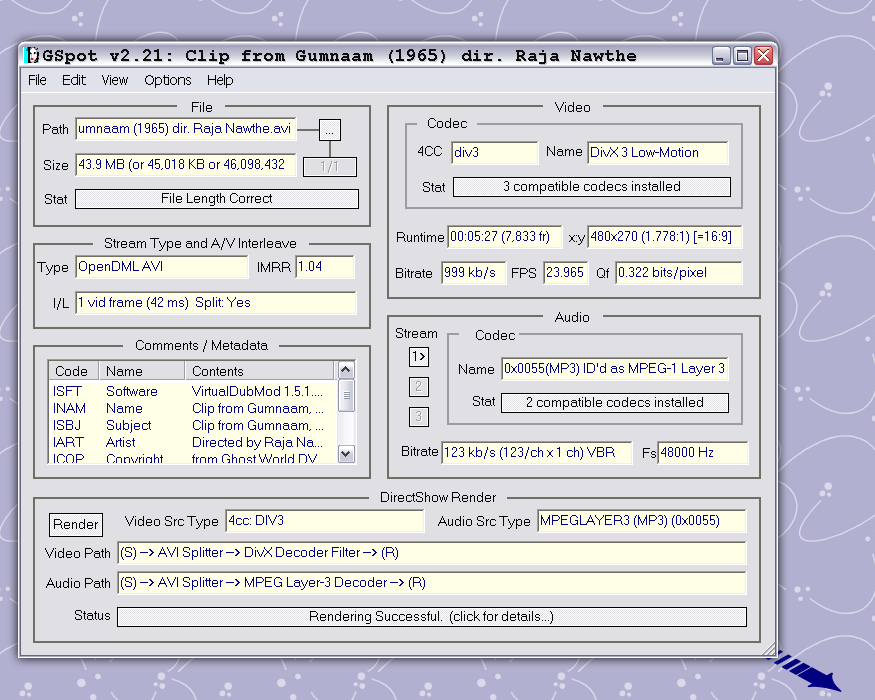Select audio stream 3 button
The height and width of the screenshot is (700, 875).
(419, 416)
